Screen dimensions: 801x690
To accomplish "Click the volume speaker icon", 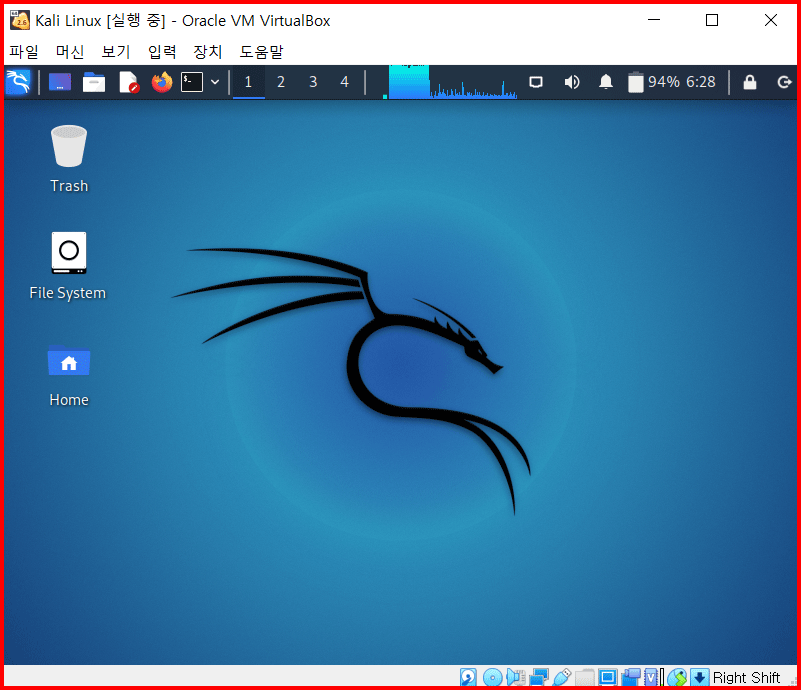I will [x=572, y=82].
